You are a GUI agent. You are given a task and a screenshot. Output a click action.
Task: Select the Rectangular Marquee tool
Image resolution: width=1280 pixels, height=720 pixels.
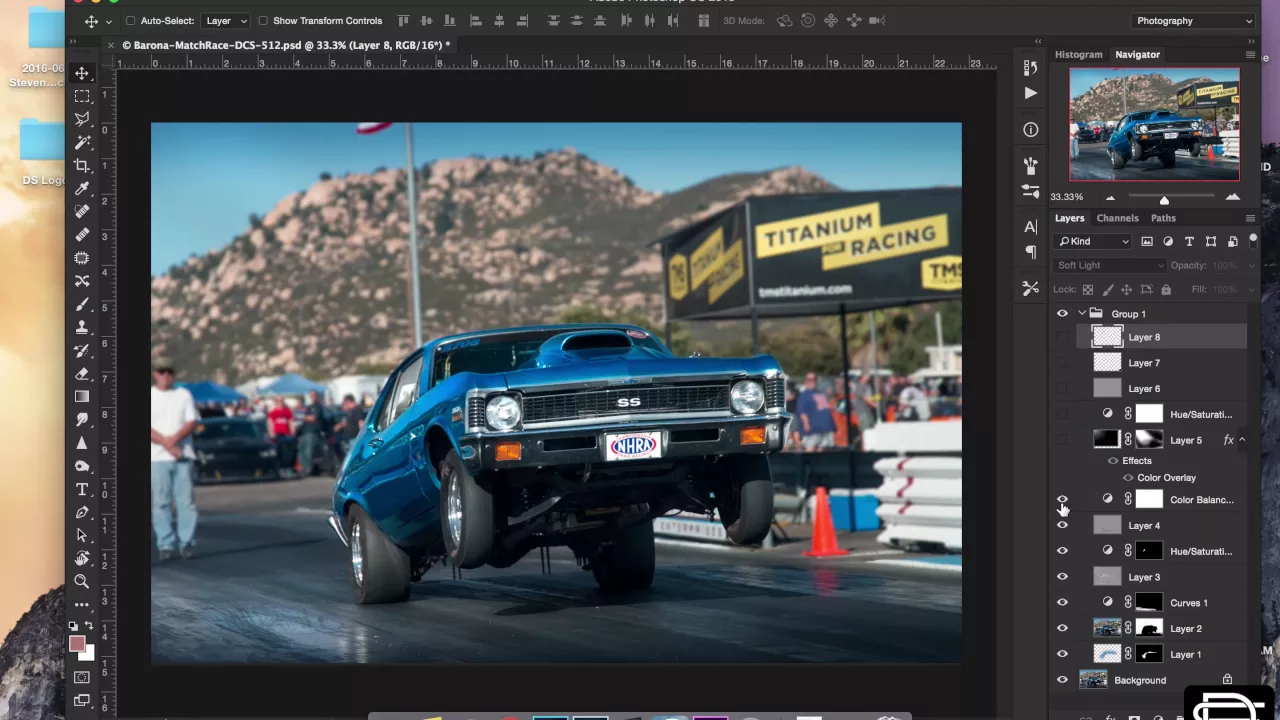pos(82,96)
